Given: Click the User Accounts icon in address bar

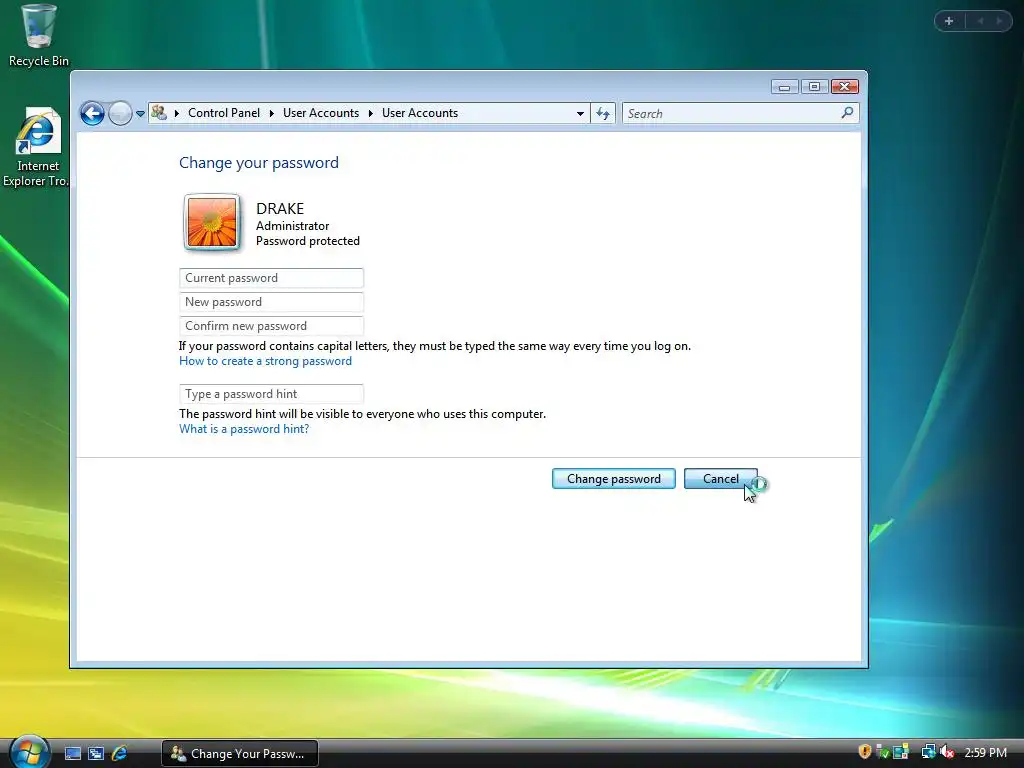Looking at the screenshot, I should tap(159, 113).
